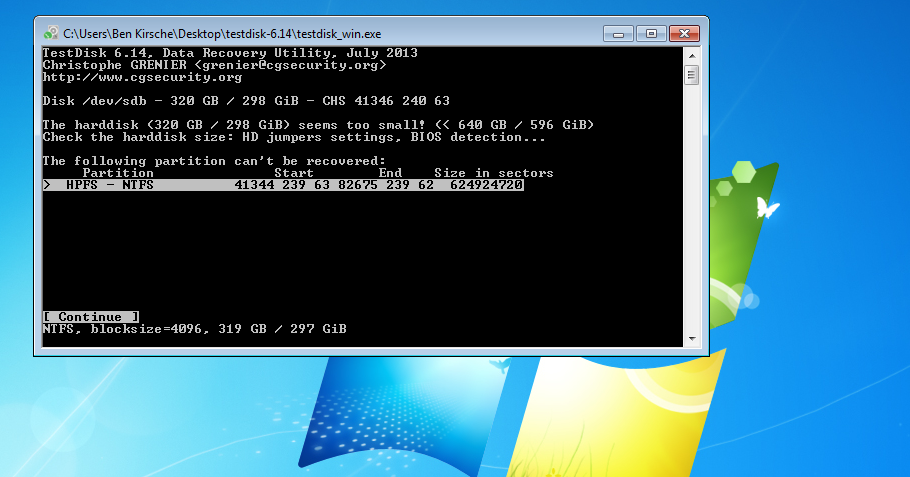Screen dimensions: 910x477
Task: Click the scrollbar up arrow
Action: point(691,56)
